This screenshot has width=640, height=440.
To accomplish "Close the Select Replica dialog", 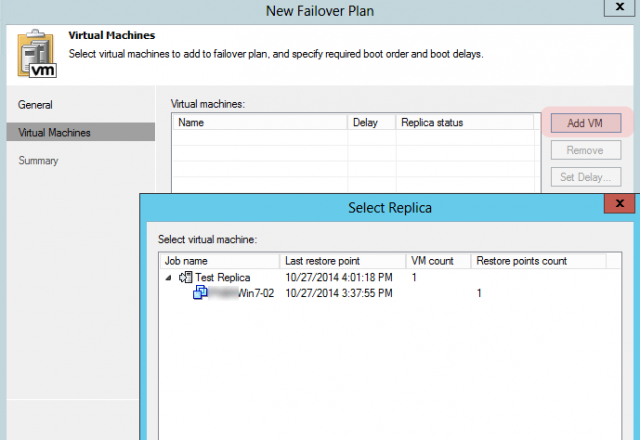I will pos(620,204).
